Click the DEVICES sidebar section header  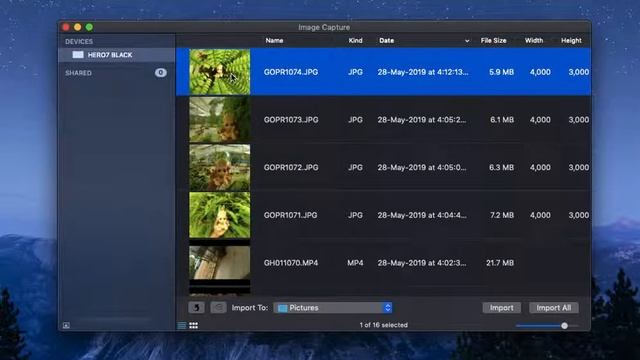[x=79, y=42]
